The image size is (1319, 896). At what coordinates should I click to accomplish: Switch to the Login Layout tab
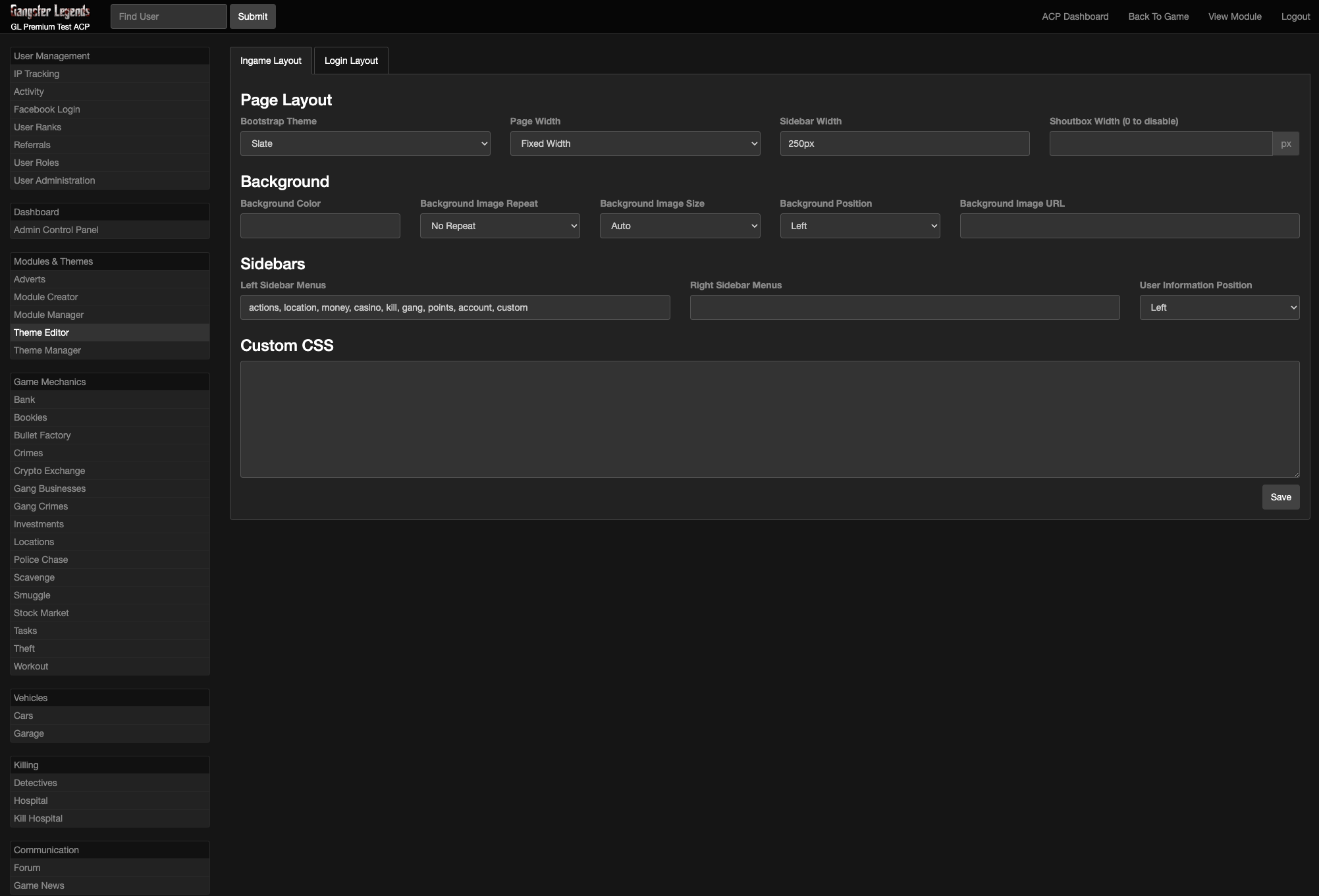click(x=351, y=61)
